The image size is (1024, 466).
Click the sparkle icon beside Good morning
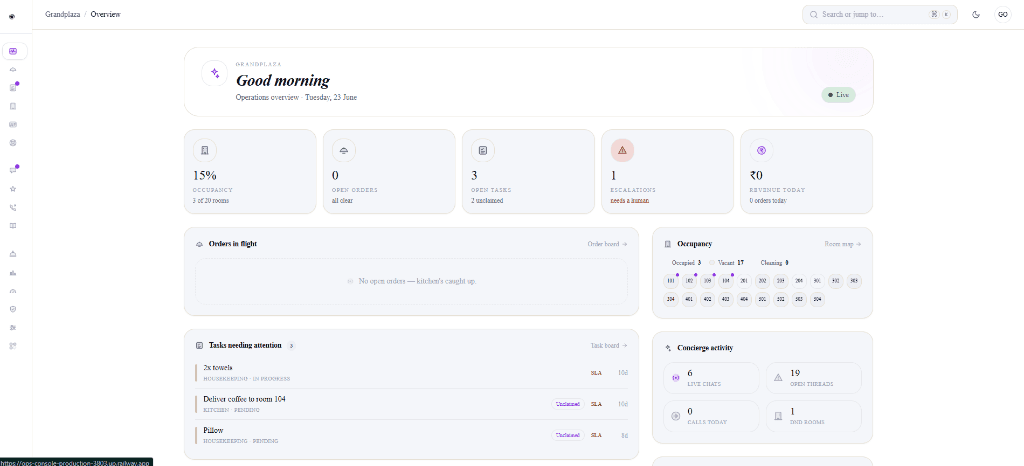[215, 73]
